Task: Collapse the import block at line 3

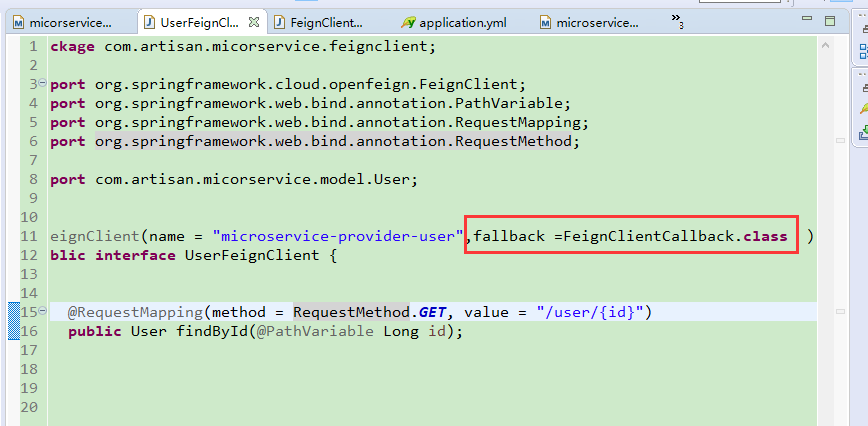Action: pos(42,84)
